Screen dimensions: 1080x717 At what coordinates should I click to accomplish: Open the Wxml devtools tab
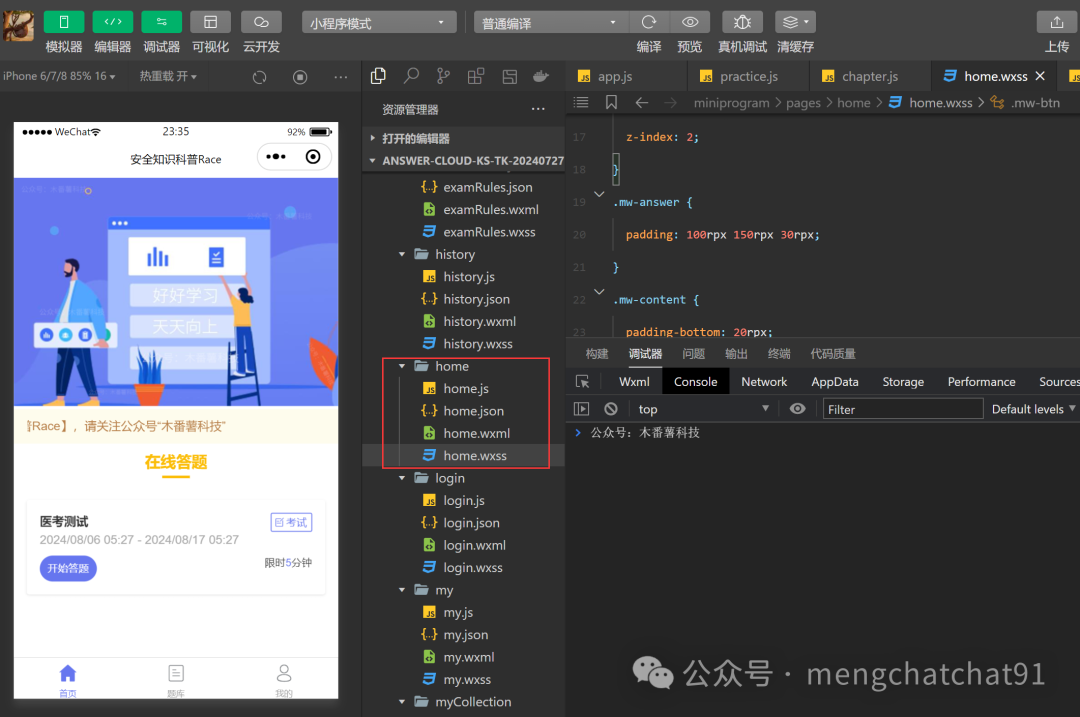click(x=634, y=382)
